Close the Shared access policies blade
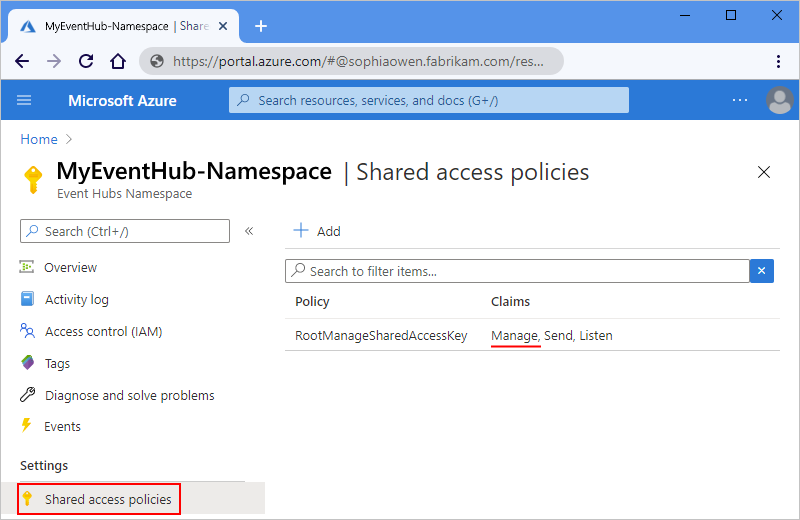This screenshot has width=800, height=520. pyautogui.click(x=764, y=172)
